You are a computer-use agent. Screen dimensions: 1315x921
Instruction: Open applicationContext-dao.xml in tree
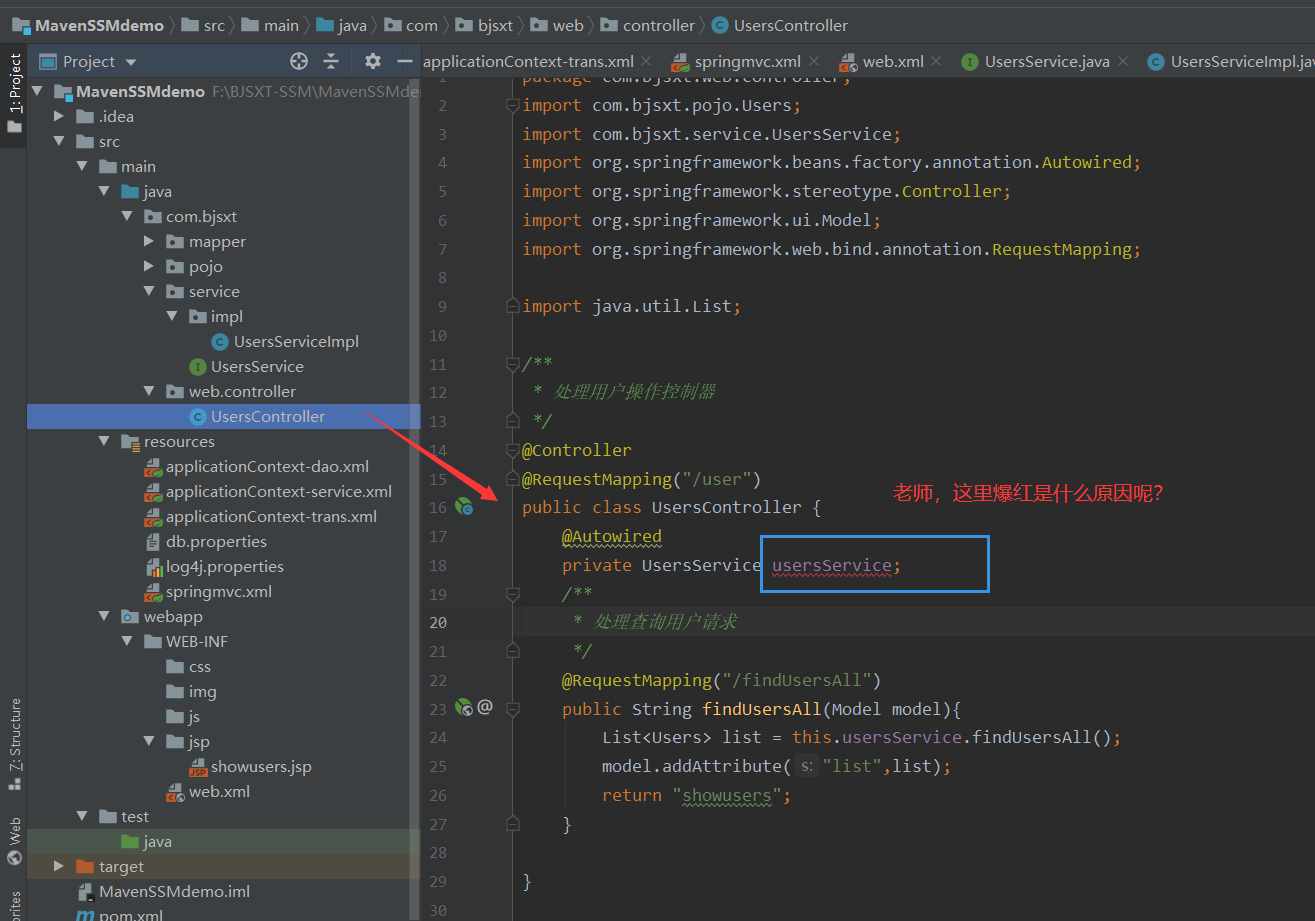[257, 466]
